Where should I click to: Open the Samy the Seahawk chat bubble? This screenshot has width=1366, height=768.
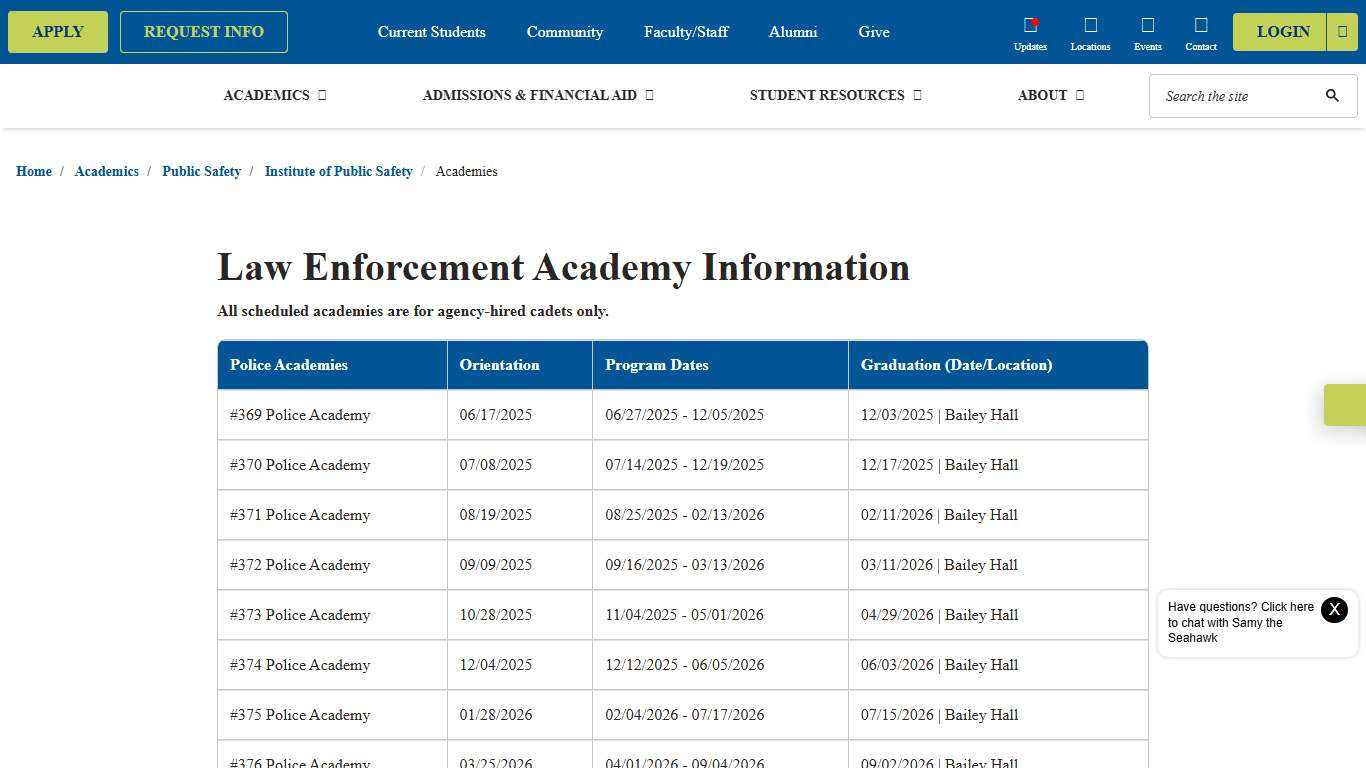pyautogui.click(x=1240, y=622)
